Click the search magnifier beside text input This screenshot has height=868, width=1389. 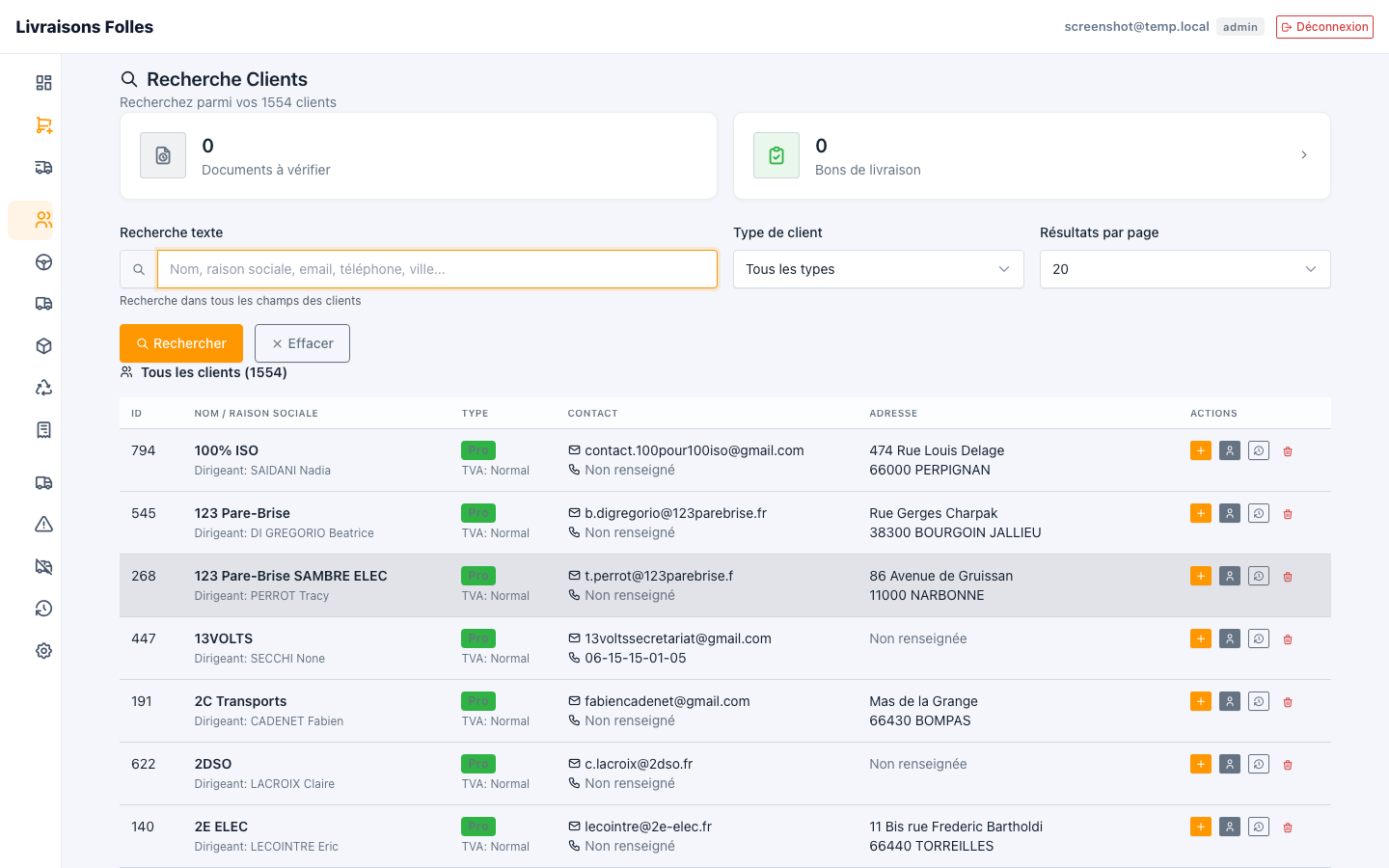pos(139,269)
